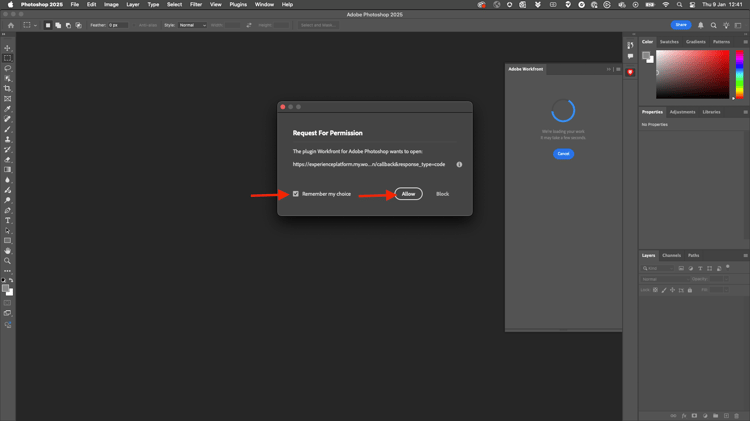This screenshot has height=421, width=750.
Task: Toggle type layer filter in Layers
Action: 700,268
